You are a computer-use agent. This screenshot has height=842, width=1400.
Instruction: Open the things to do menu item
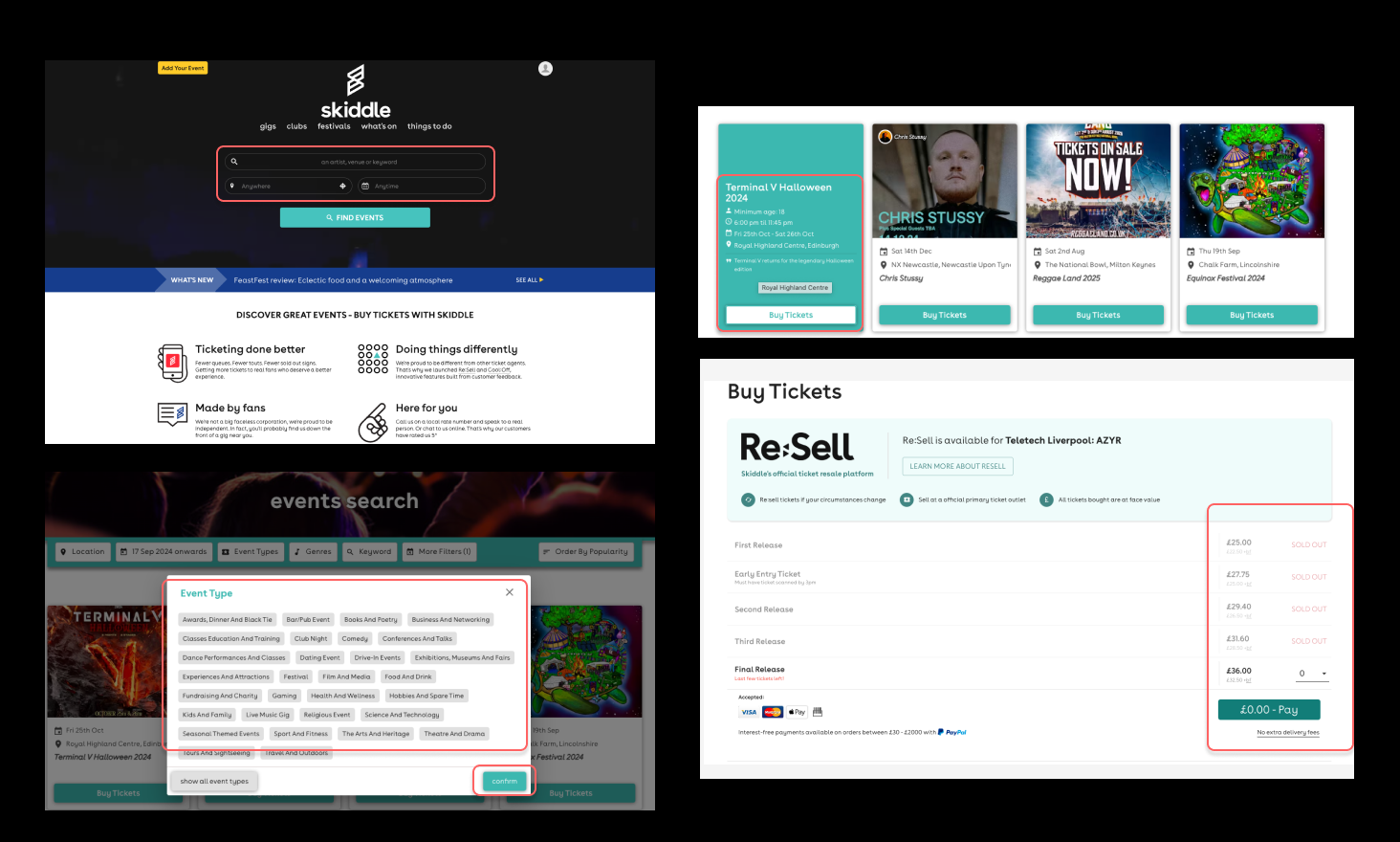tap(429, 126)
